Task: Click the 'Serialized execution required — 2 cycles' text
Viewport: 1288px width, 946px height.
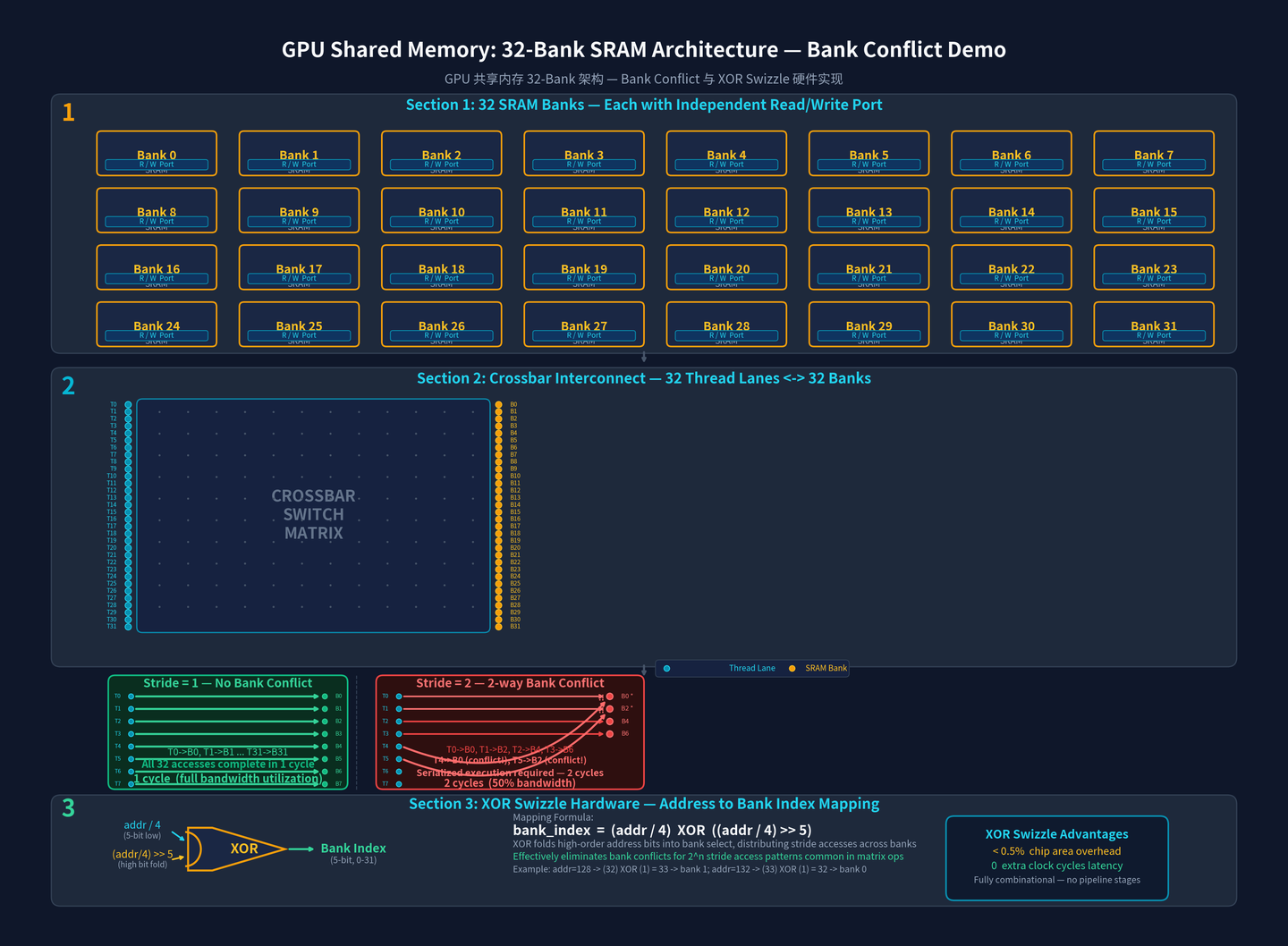Action: click(x=510, y=773)
